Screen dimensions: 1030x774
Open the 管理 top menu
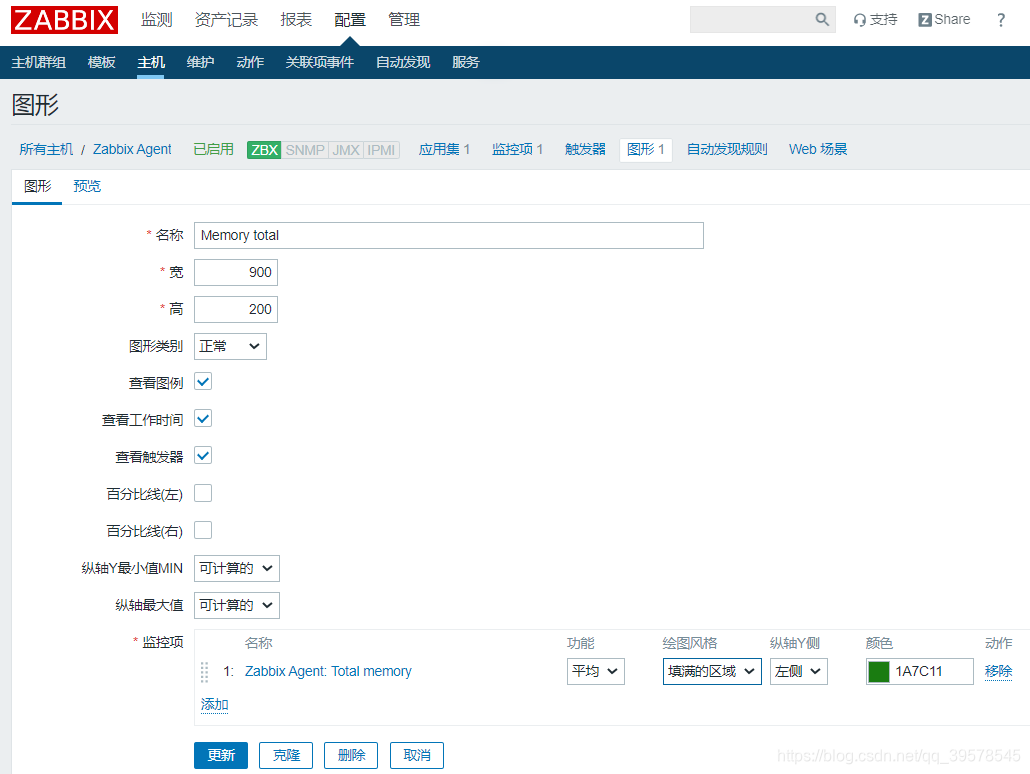(x=404, y=20)
